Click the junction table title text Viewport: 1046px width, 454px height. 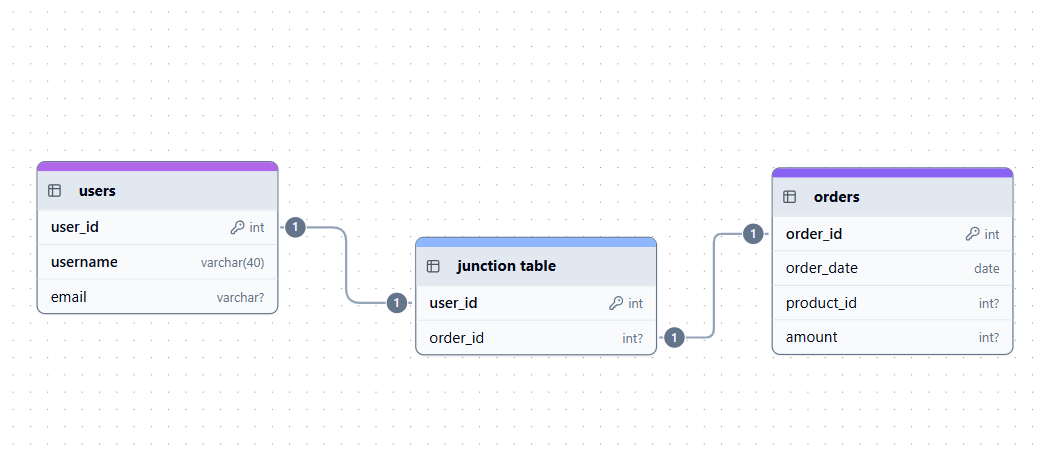[506, 266]
